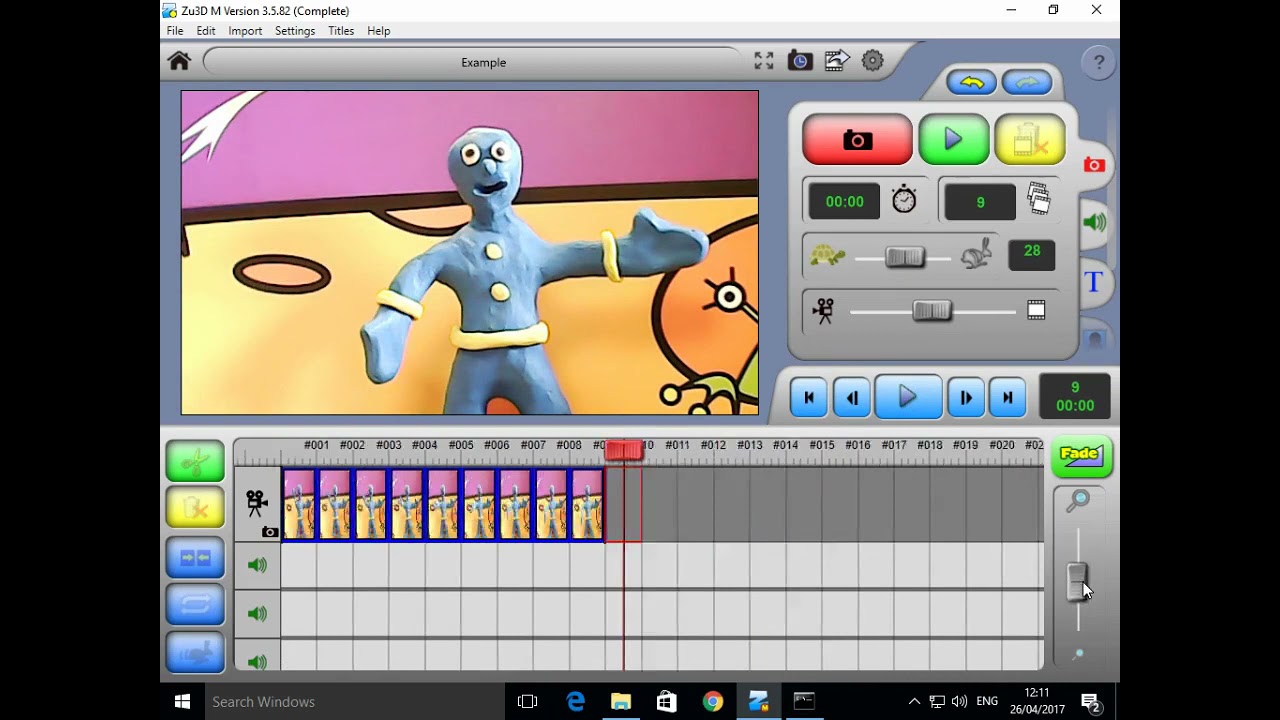Image resolution: width=1280 pixels, height=720 pixels.
Task: Undo the last action
Action: point(972,83)
